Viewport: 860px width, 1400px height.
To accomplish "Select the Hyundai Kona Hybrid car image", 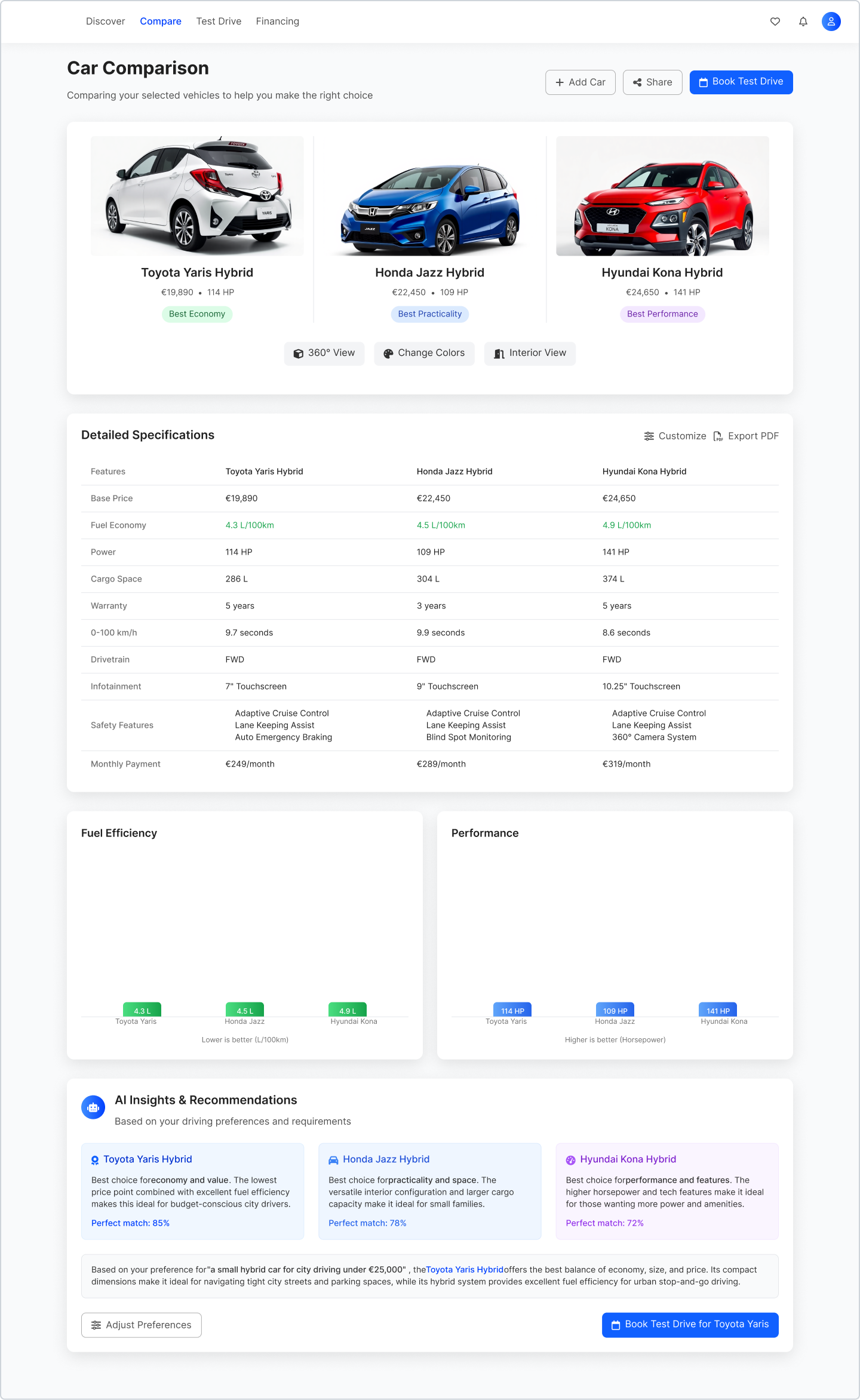I will [x=662, y=196].
